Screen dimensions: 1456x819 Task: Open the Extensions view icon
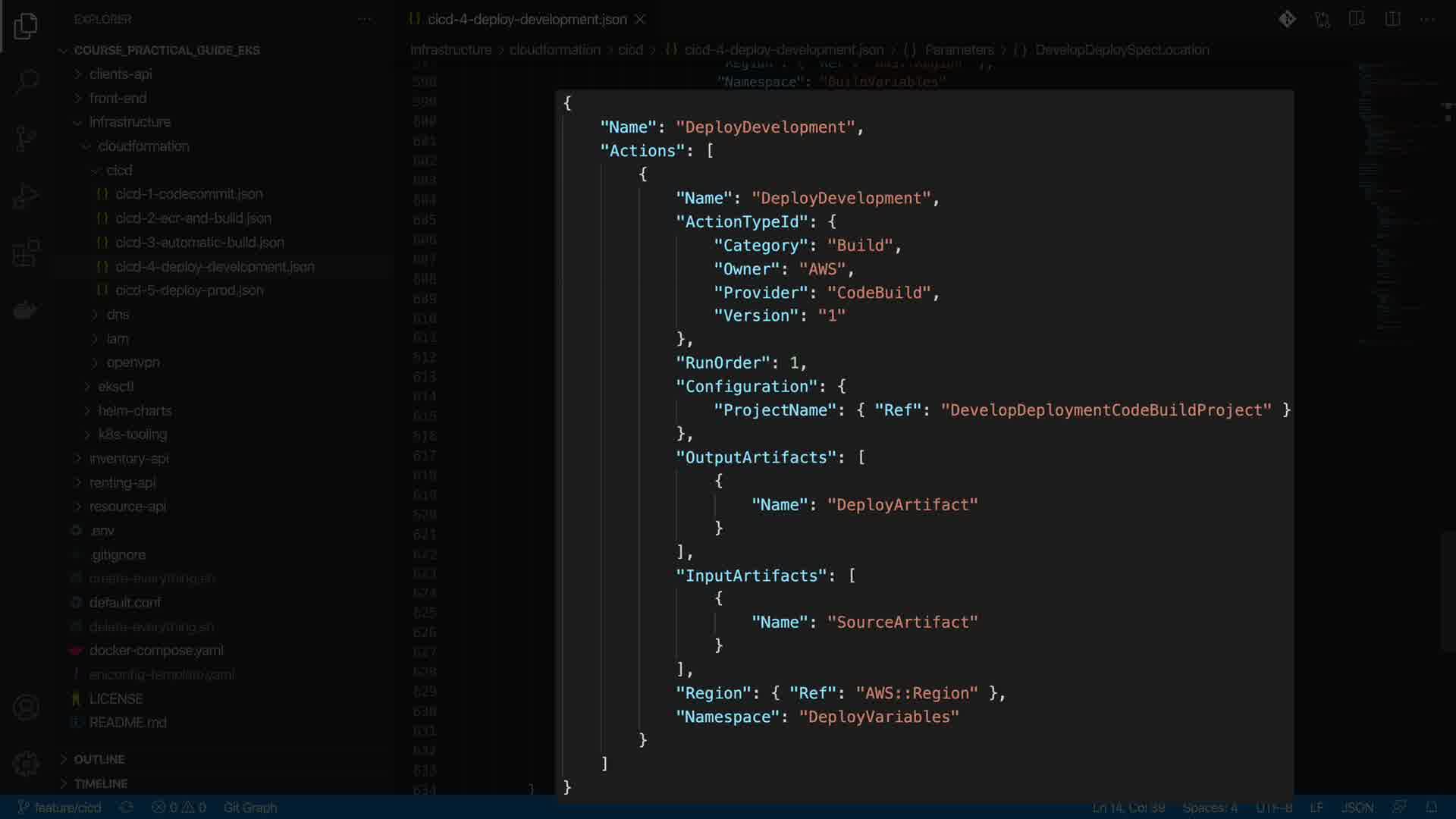click(26, 253)
